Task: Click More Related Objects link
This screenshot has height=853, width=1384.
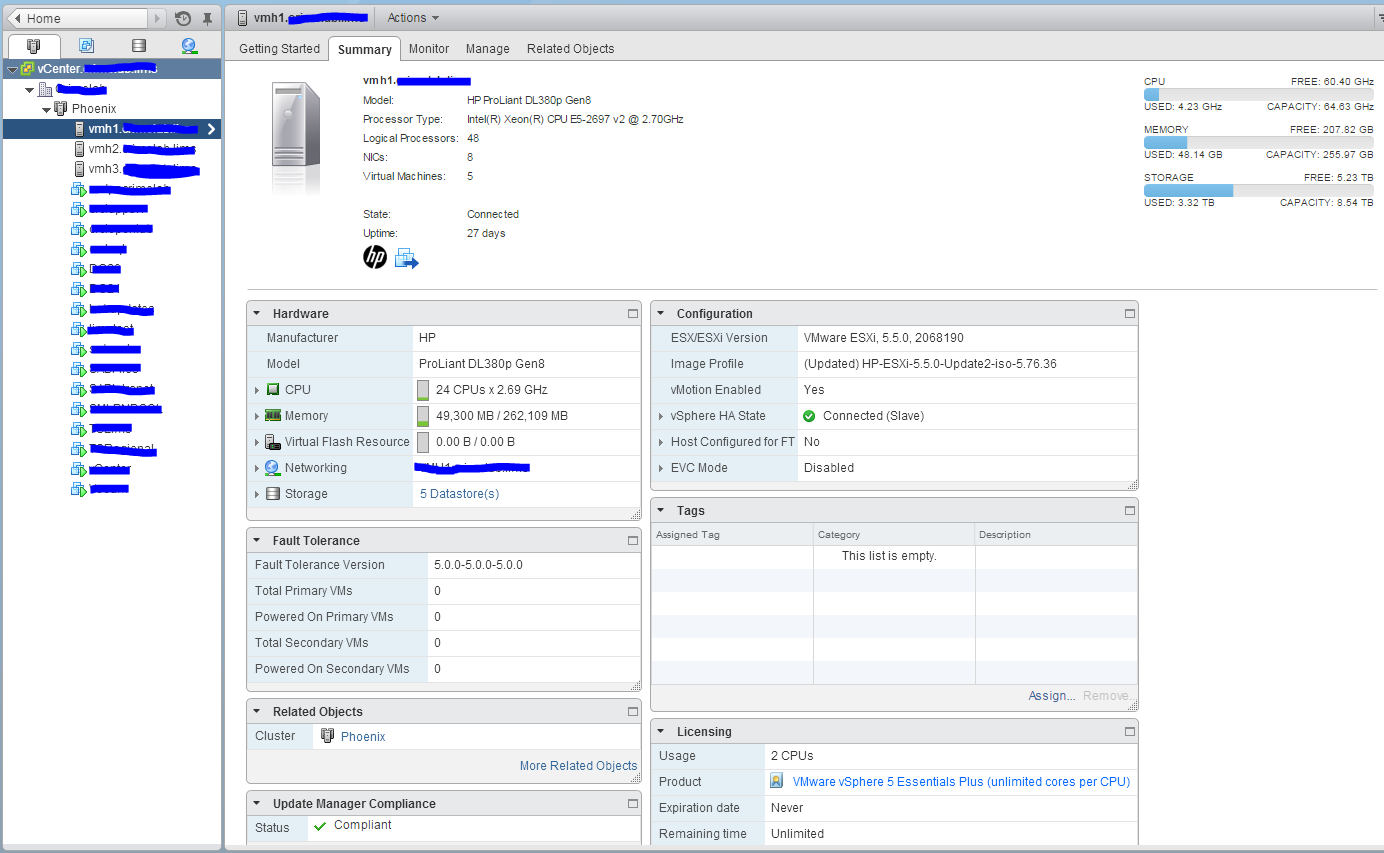Action: 578,766
